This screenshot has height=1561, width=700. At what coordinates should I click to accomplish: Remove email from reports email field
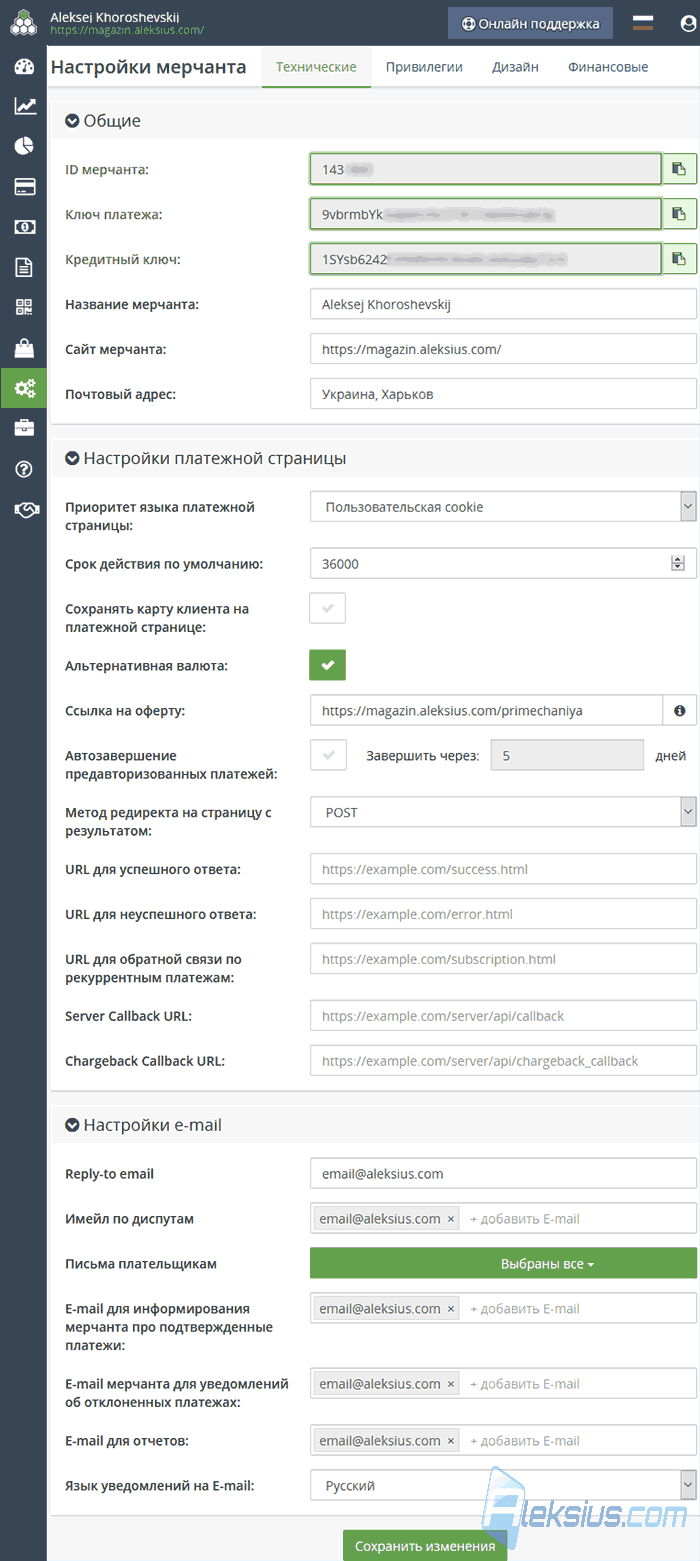tap(451, 1441)
